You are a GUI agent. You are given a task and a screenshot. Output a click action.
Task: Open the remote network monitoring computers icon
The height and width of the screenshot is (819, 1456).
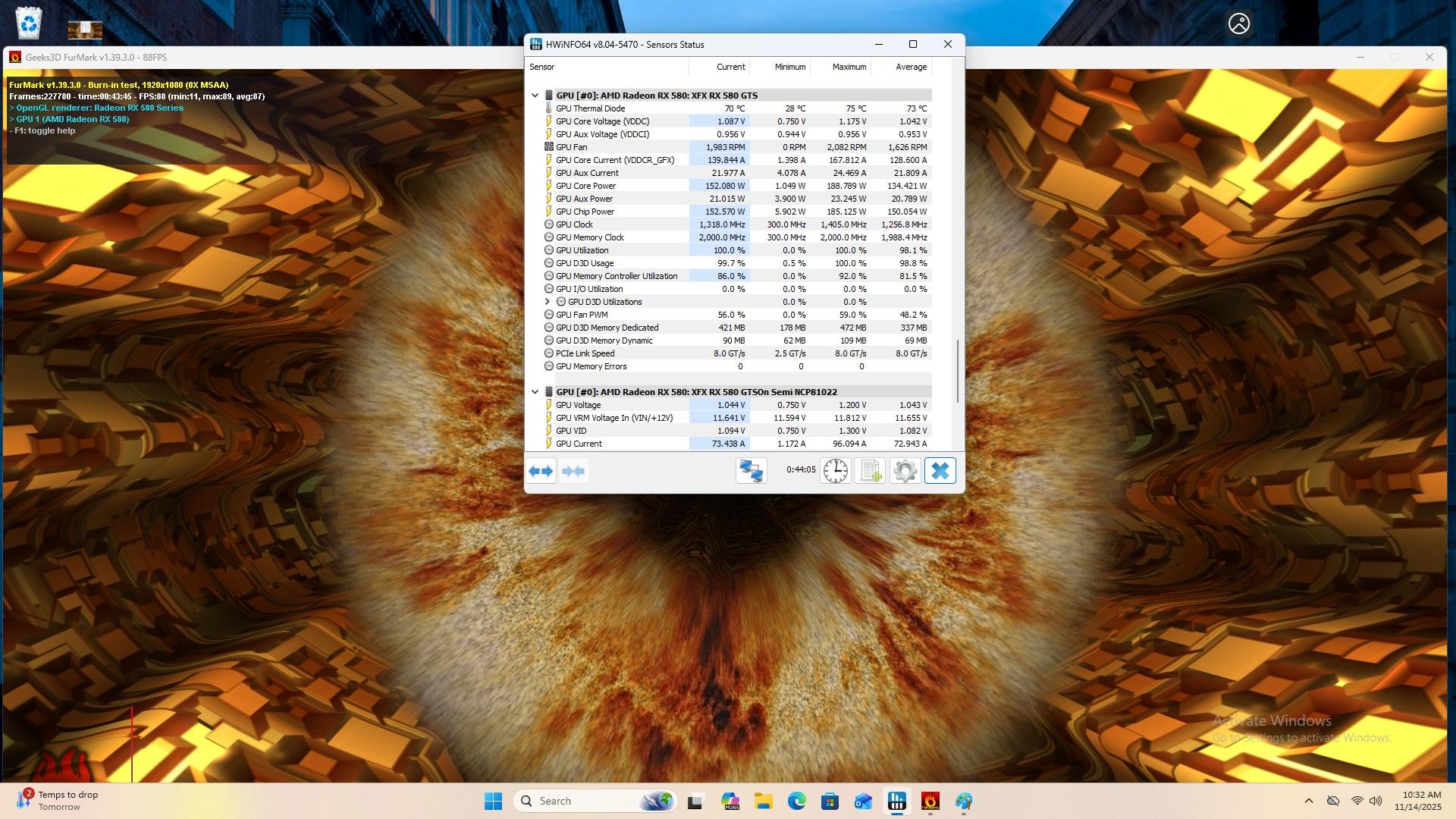pyautogui.click(x=752, y=471)
